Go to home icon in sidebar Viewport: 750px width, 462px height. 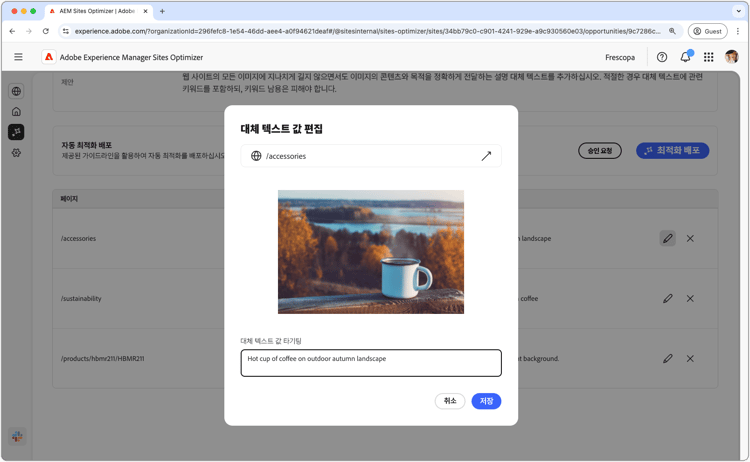coord(16,111)
